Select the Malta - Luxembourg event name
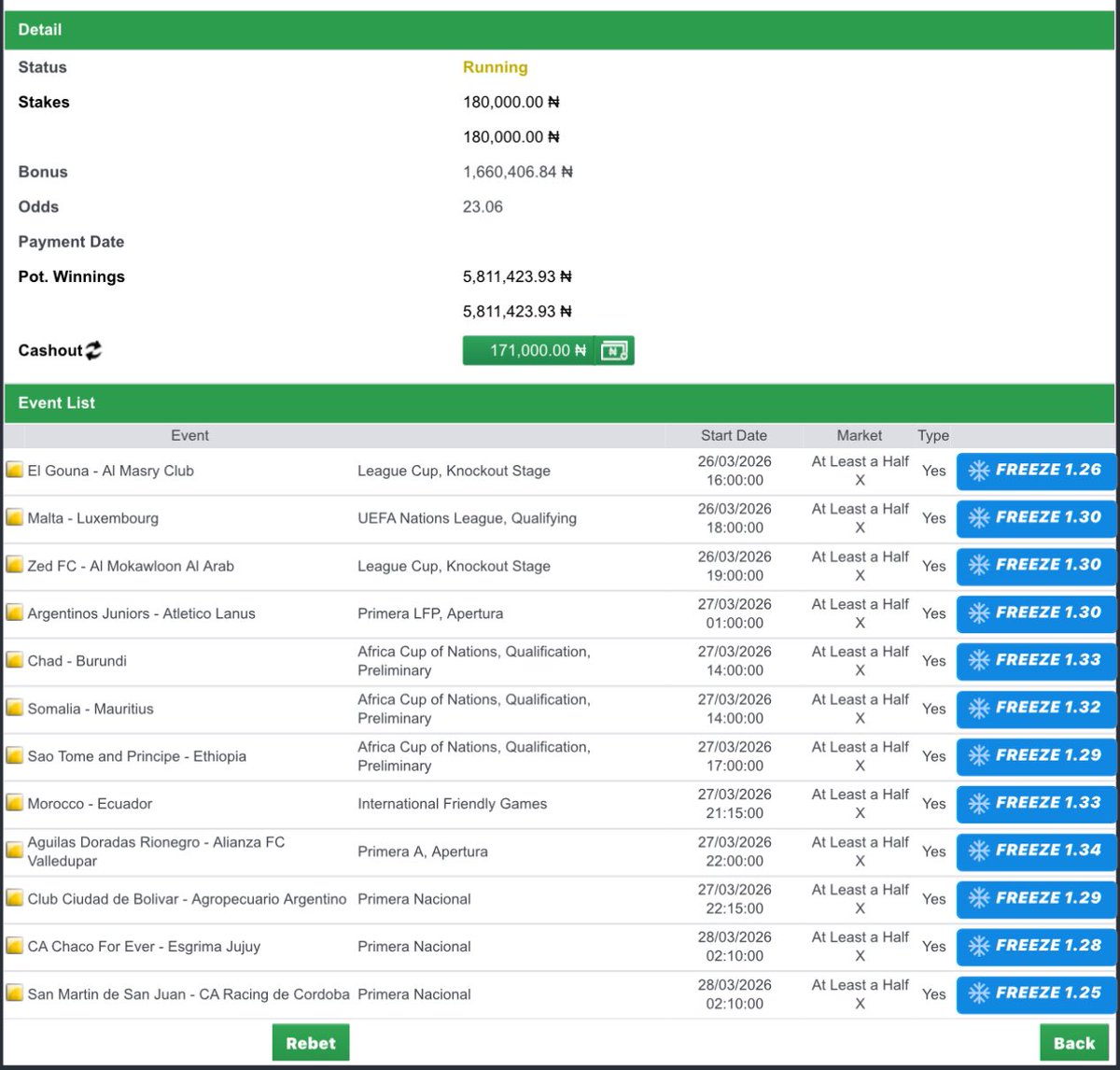 [x=93, y=518]
